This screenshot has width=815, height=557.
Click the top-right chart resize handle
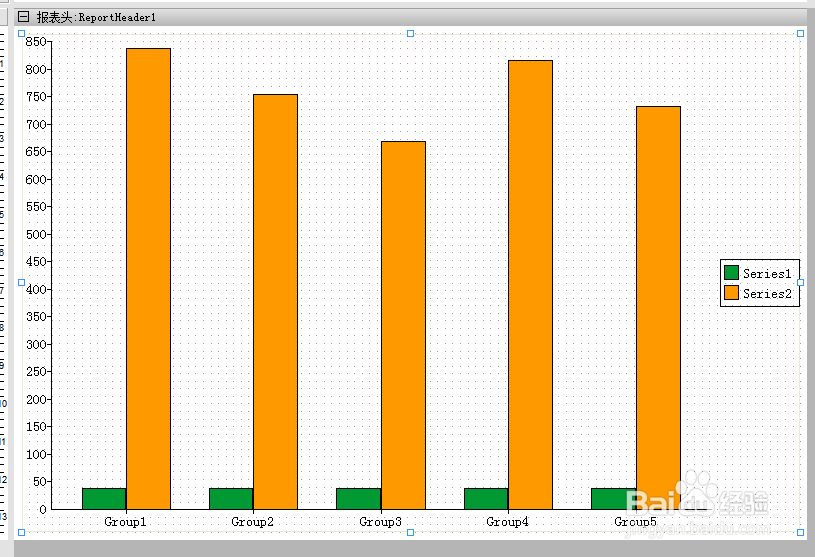800,33
